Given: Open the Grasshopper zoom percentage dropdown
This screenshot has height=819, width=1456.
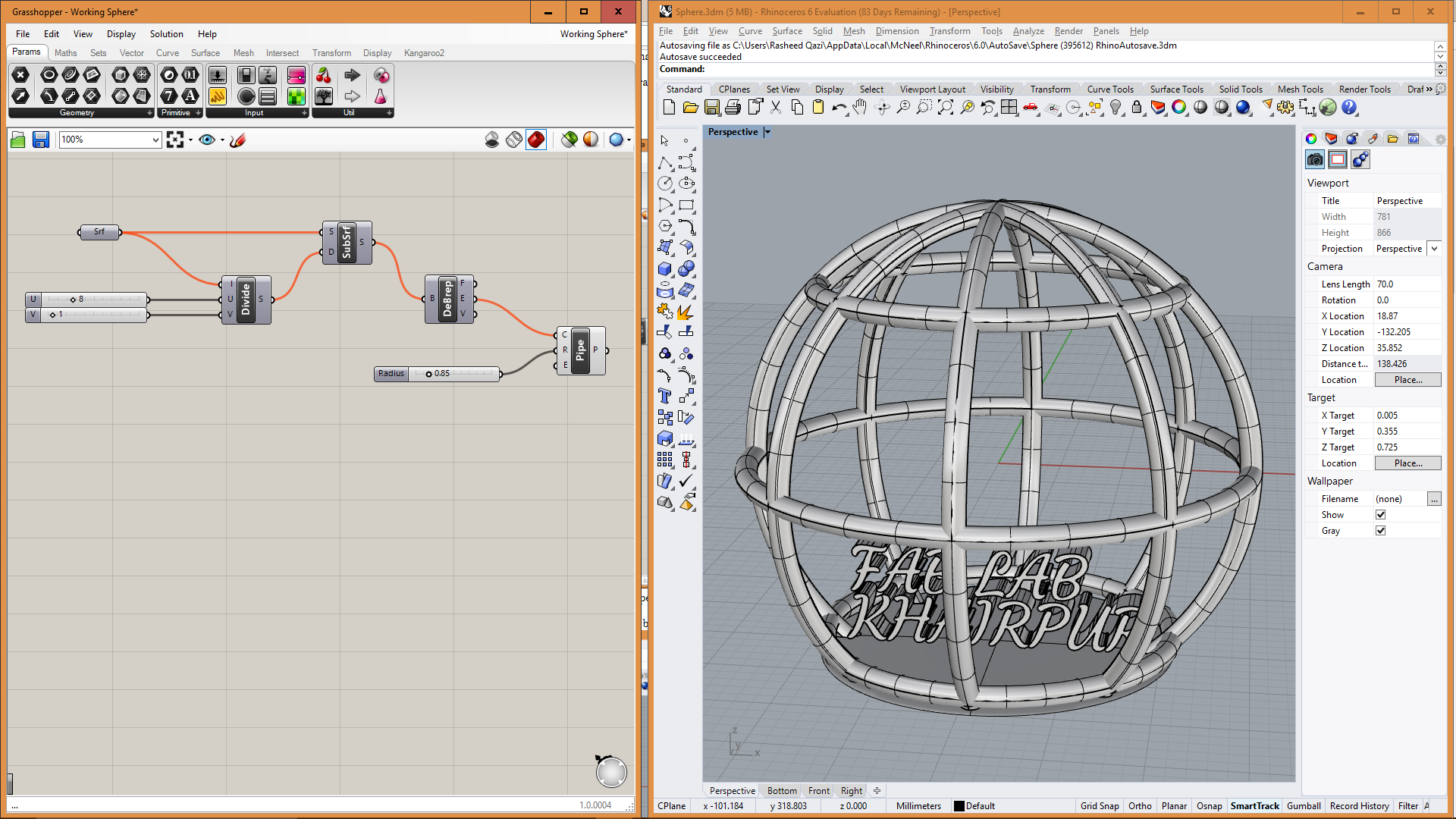Looking at the screenshot, I should (155, 140).
